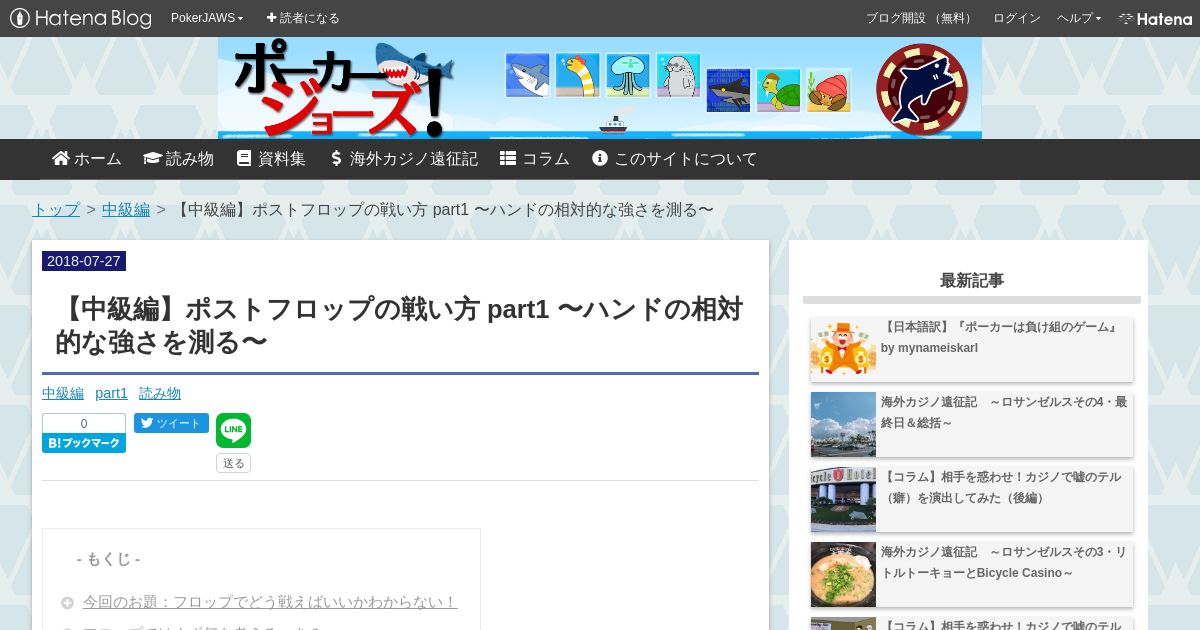Click the shark character icon in banner
The image size is (1200, 630).
[527, 75]
